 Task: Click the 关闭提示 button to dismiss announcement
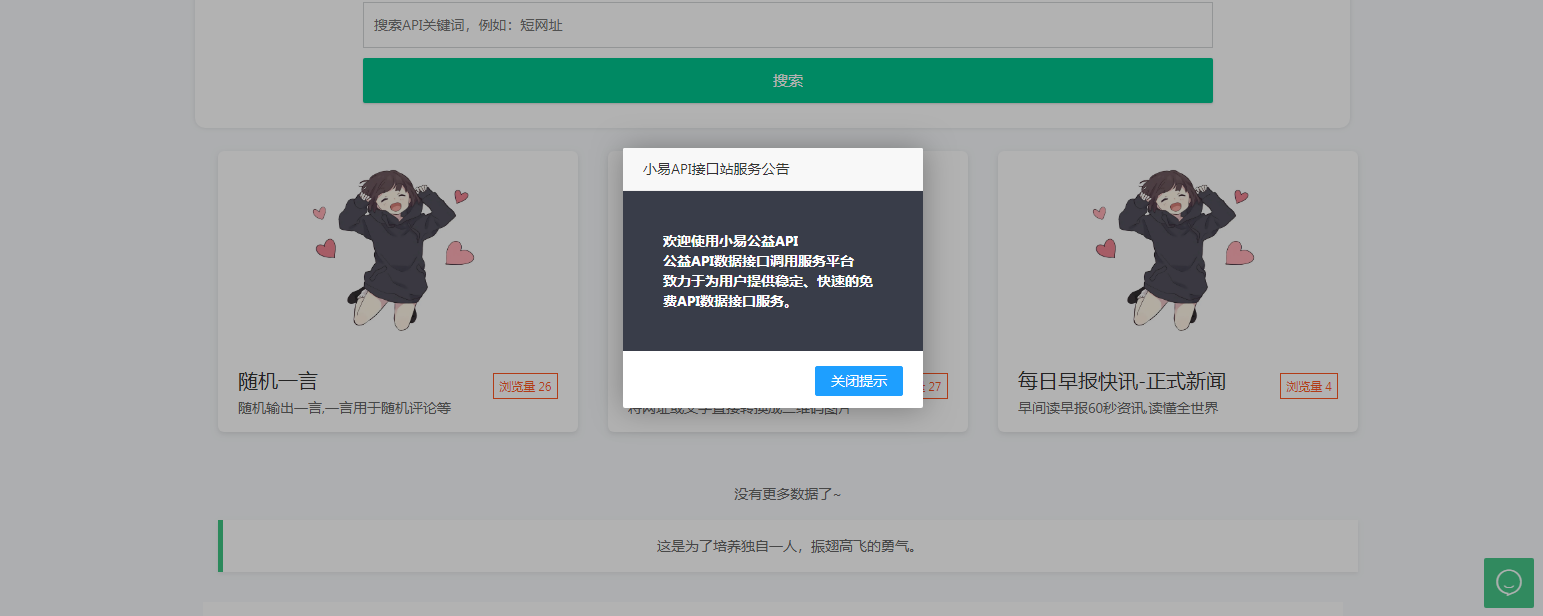coord(858,381)
